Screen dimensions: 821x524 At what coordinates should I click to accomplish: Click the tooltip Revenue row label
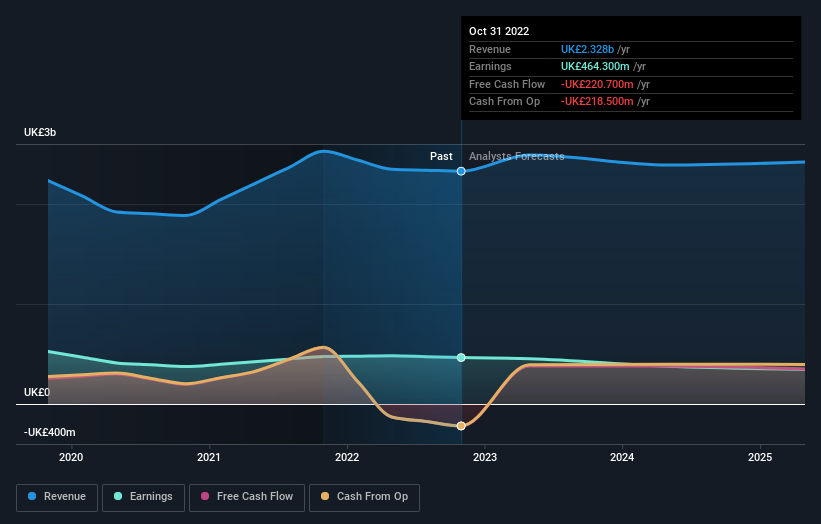point(490,49)
